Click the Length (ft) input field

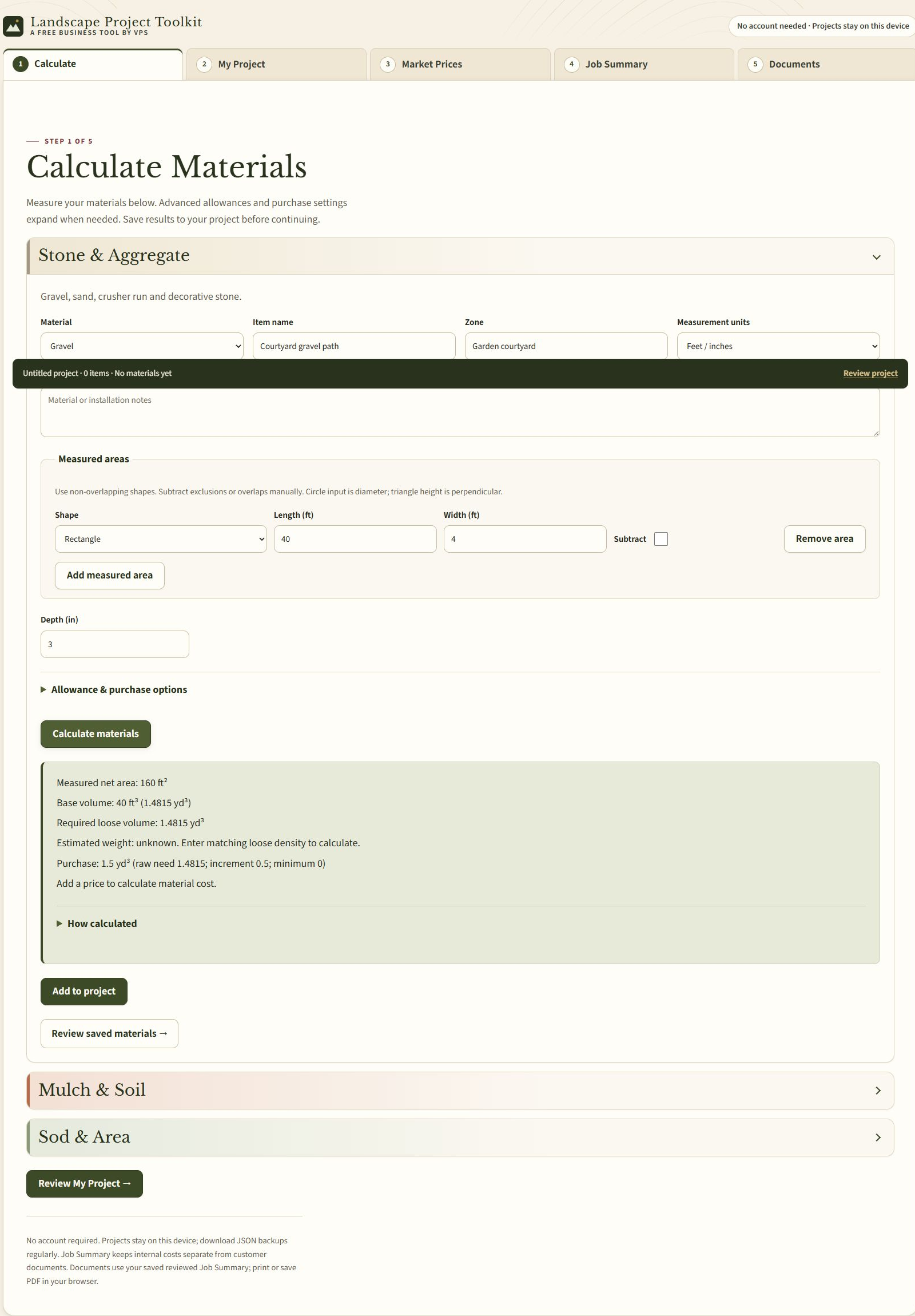(x=355, y=539)
